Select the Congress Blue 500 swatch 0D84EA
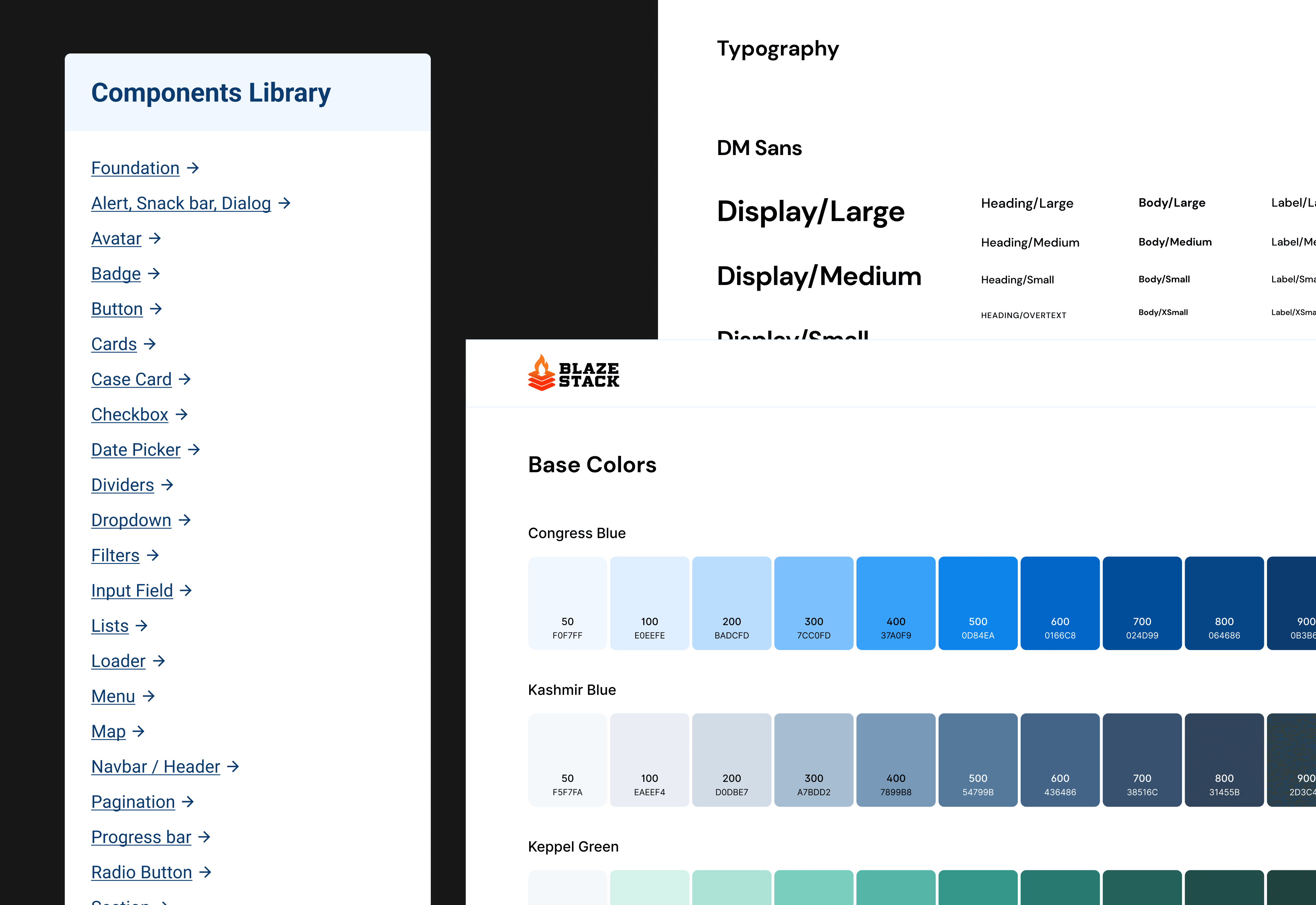 coord(978,603)
